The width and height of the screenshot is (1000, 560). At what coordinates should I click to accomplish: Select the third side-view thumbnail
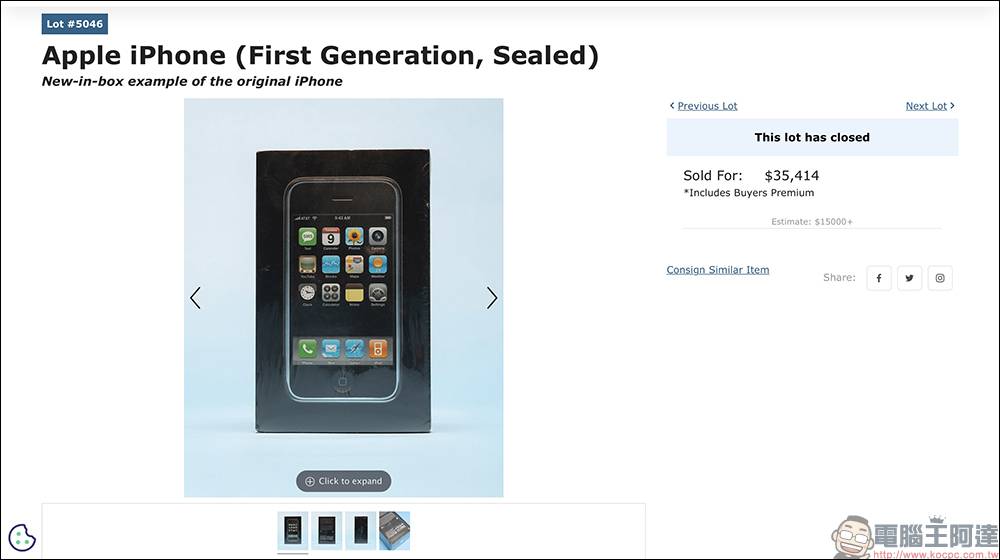(x=360, y=531)
